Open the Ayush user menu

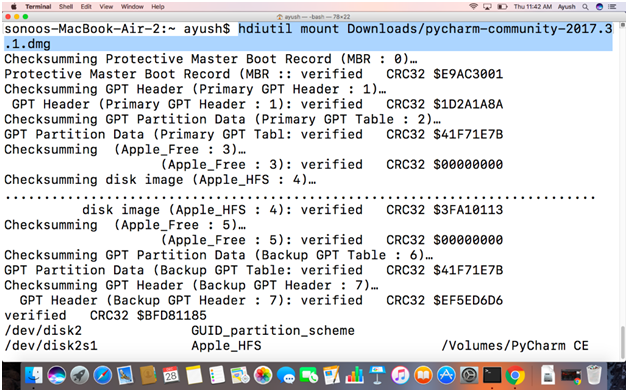click(x=566, y=6)
